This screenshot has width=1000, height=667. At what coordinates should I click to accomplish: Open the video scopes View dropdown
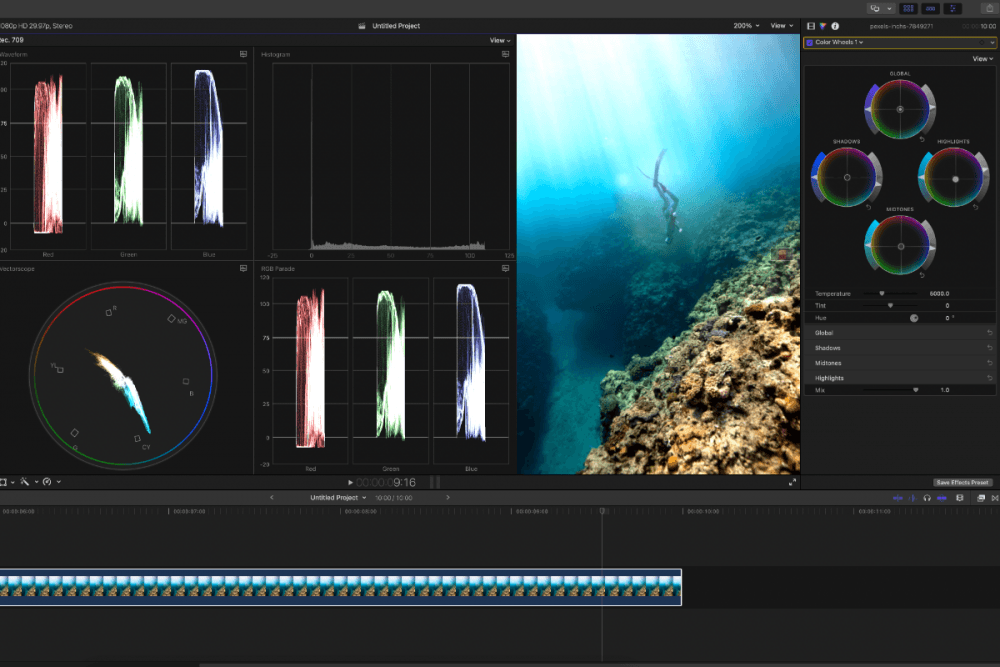coord(500,40)
